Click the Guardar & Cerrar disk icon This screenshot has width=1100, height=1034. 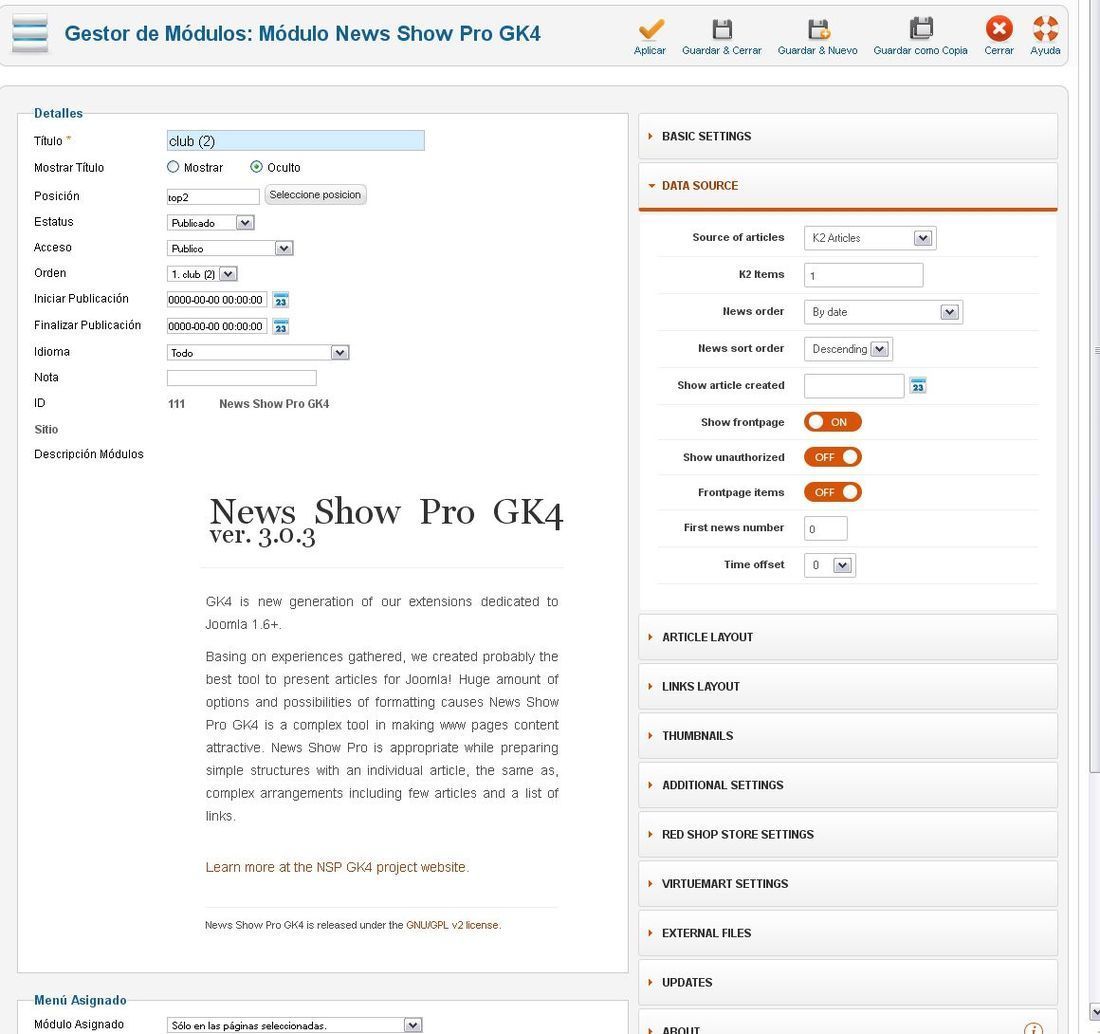point(722,29)
